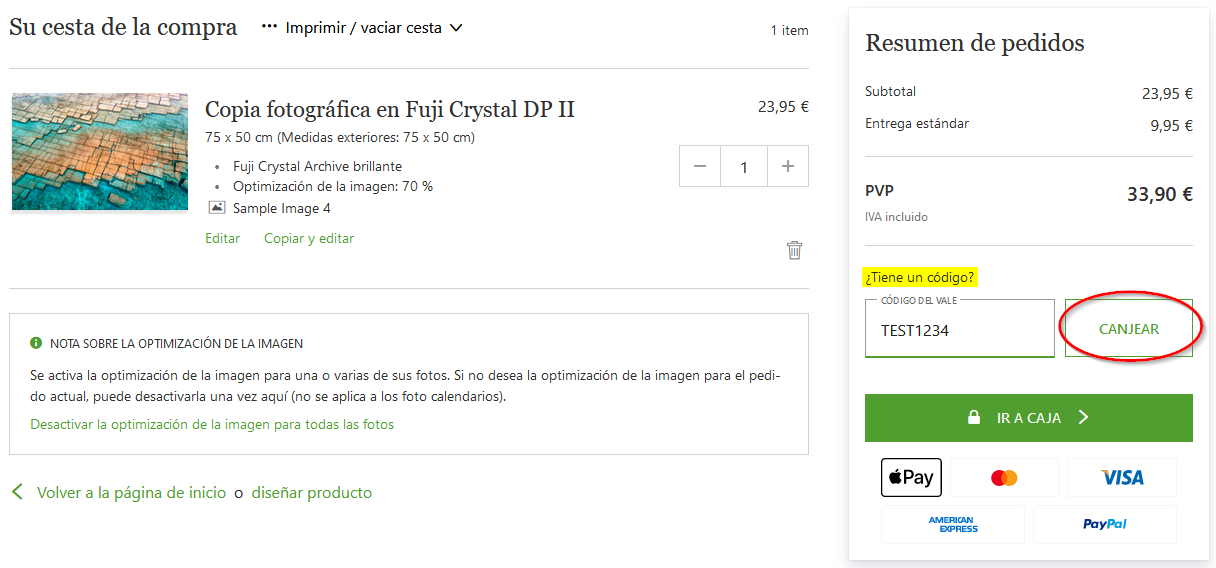
Task: Click the trash icon to delete item
Action: (x=794, y=250)
